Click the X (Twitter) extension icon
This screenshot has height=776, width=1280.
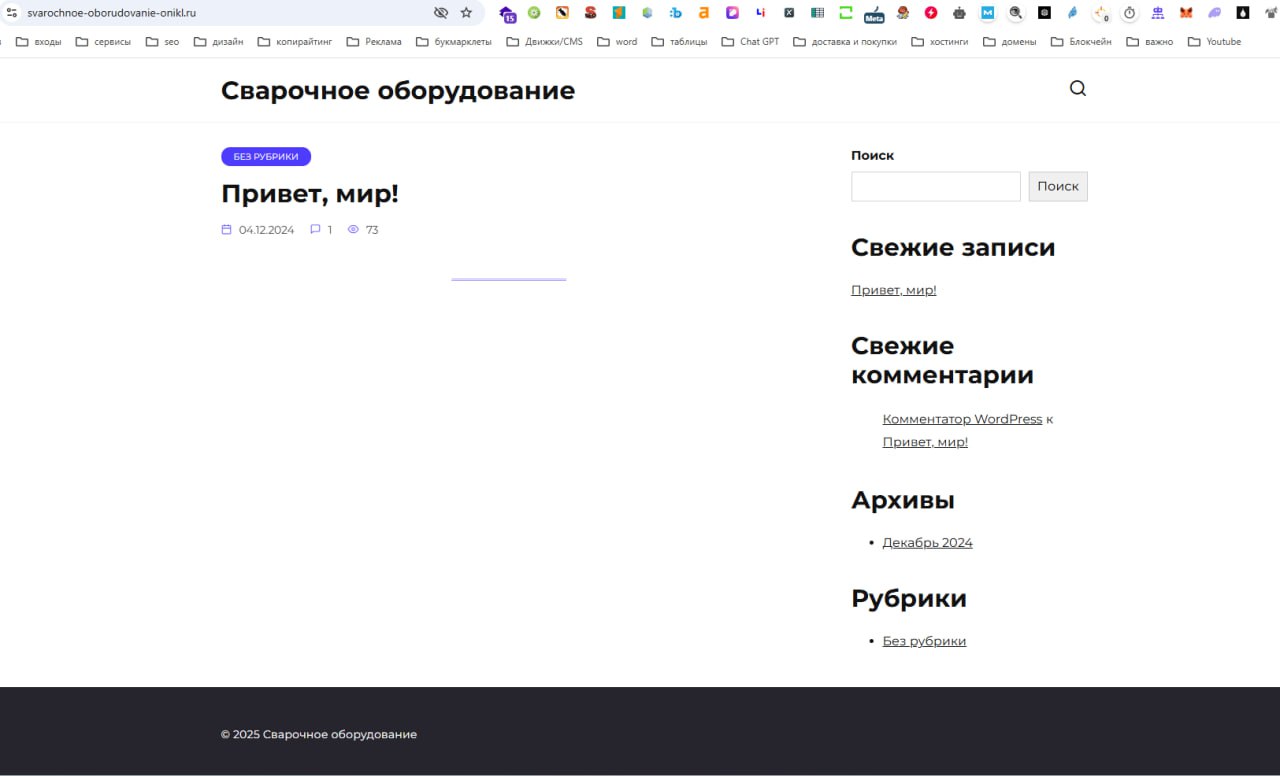coord(788,12)
